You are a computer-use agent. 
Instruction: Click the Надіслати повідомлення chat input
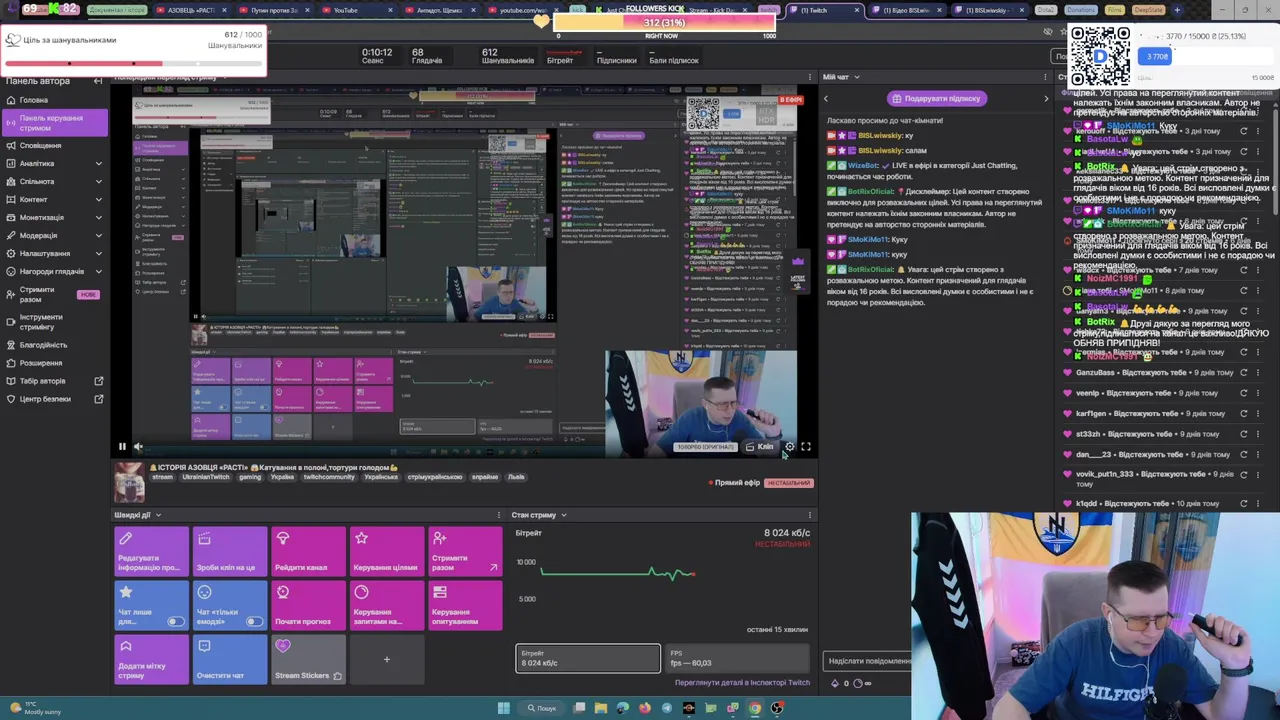click(868, 661)
